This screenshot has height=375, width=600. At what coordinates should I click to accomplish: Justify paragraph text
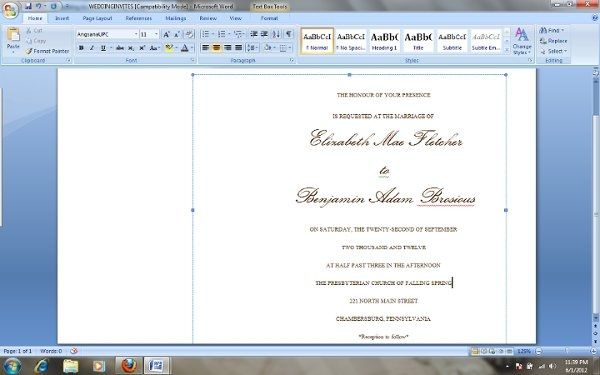(239, 48)
